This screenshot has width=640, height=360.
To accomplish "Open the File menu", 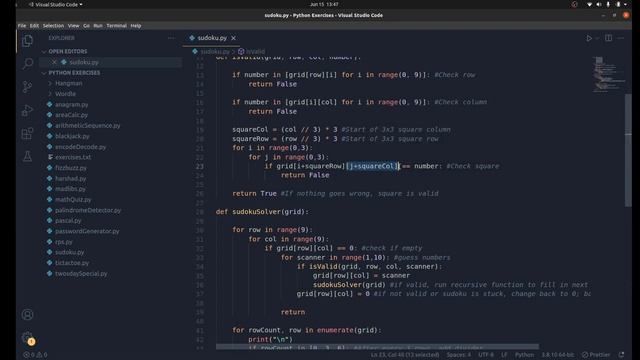I will pos(22,26).
